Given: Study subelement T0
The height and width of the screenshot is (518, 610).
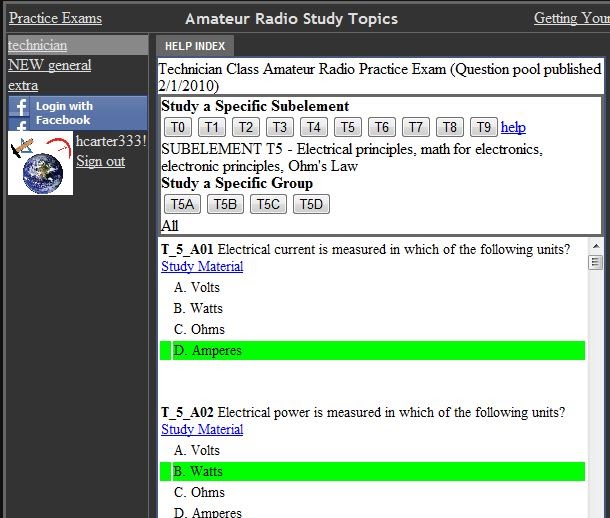Looking at the screenshot, I should pos(178,127).
